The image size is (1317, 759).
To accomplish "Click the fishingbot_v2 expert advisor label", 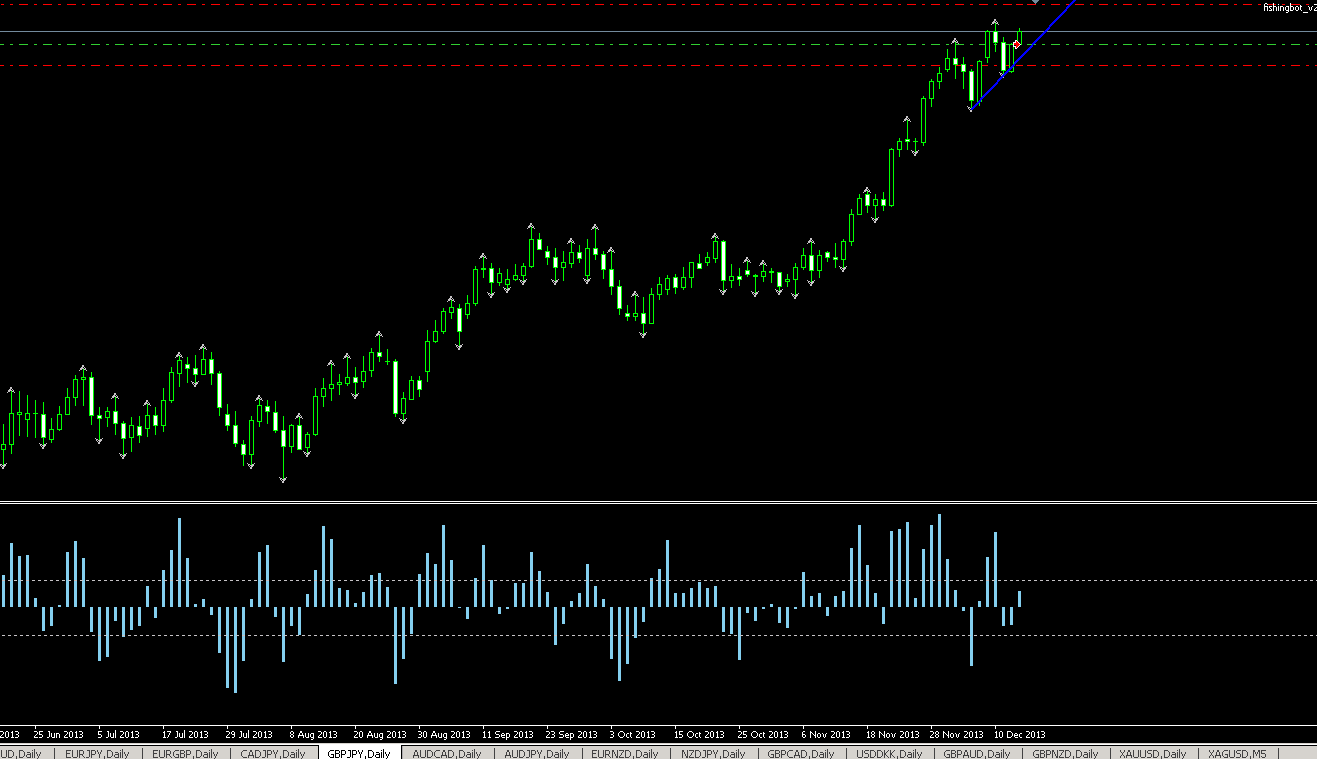I will [x=1290, y=8].
